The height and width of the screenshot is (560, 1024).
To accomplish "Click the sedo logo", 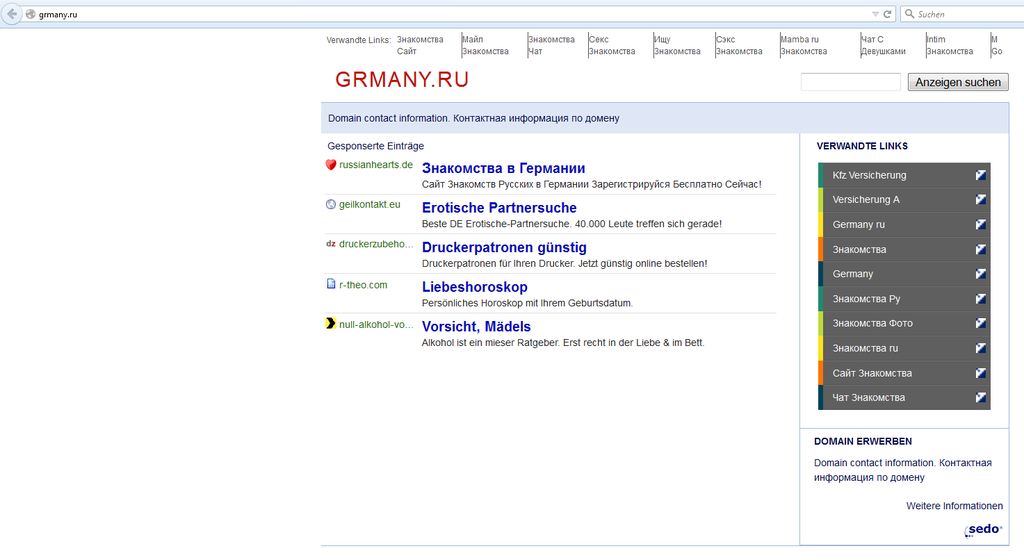I will (x=983, y=529).
